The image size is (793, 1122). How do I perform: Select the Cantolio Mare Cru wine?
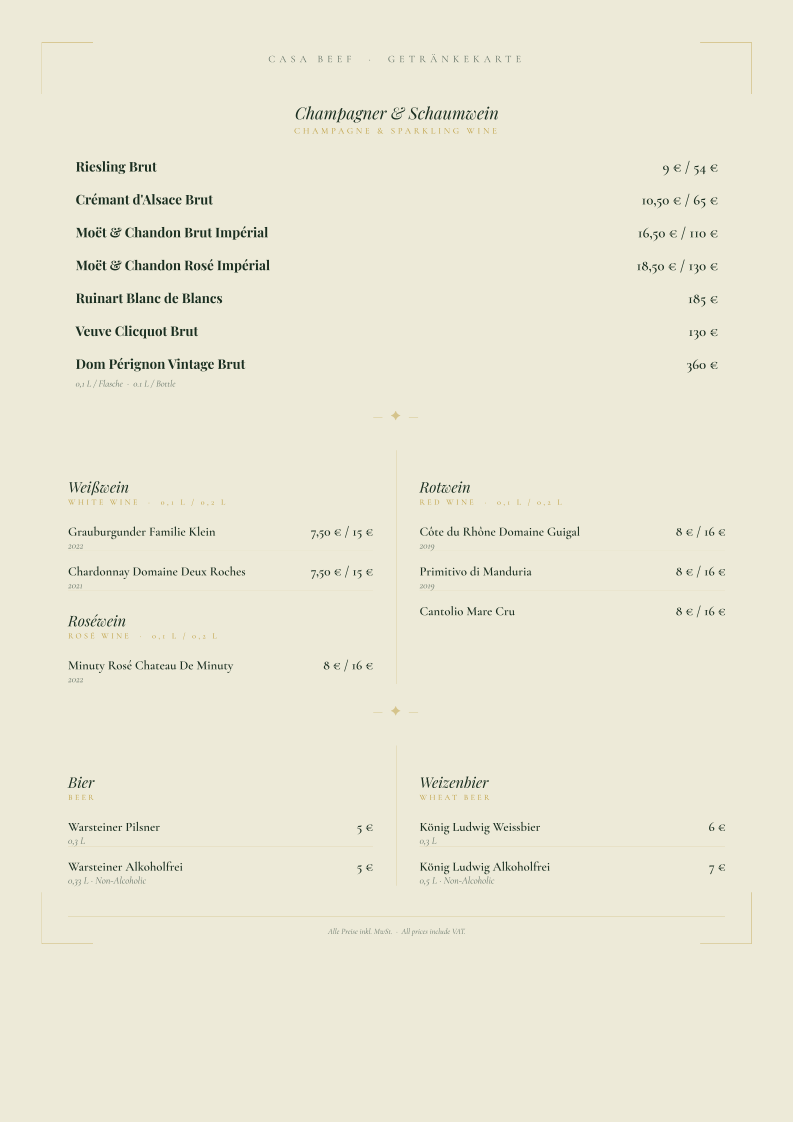[x=572, y=612]
